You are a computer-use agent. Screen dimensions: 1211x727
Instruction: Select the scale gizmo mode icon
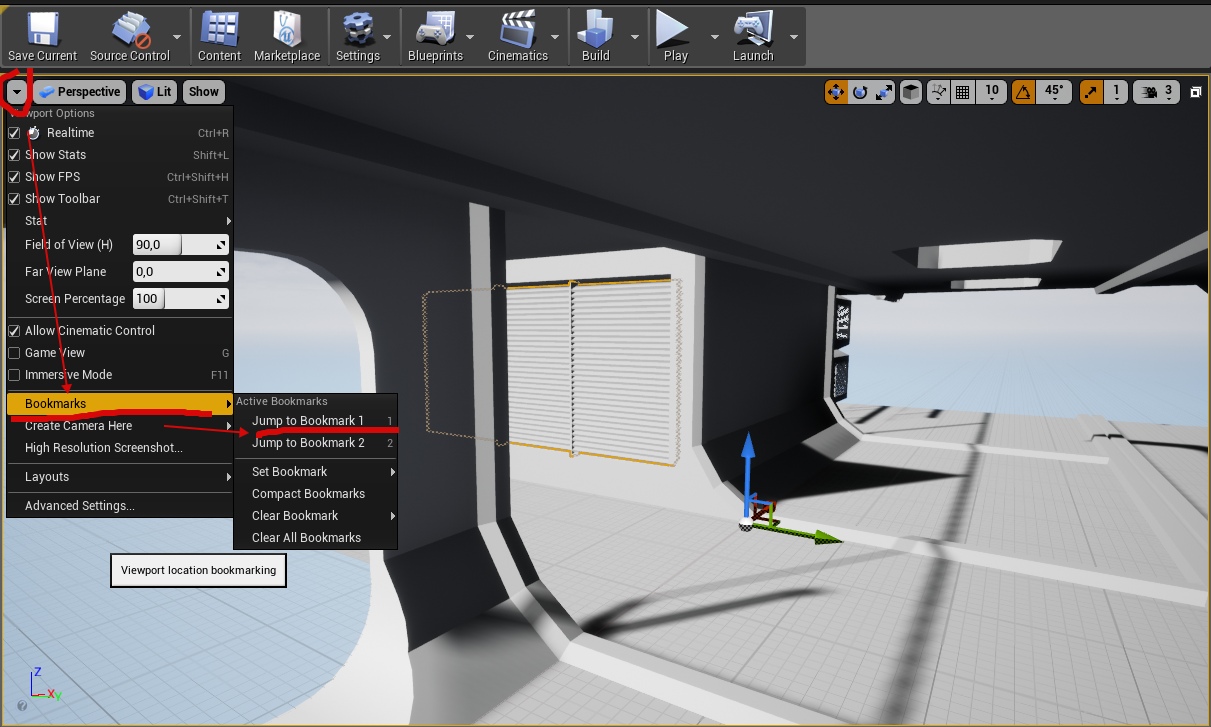tap(884, 92)
